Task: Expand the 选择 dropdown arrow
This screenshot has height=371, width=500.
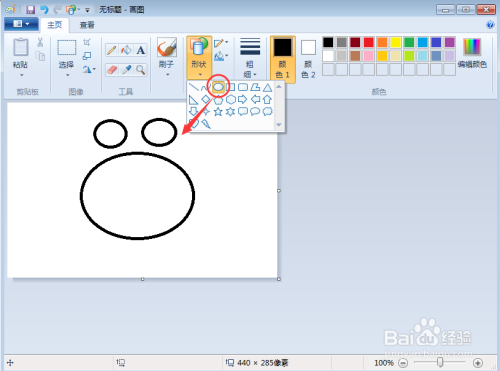Action: (x=67, y=75)
